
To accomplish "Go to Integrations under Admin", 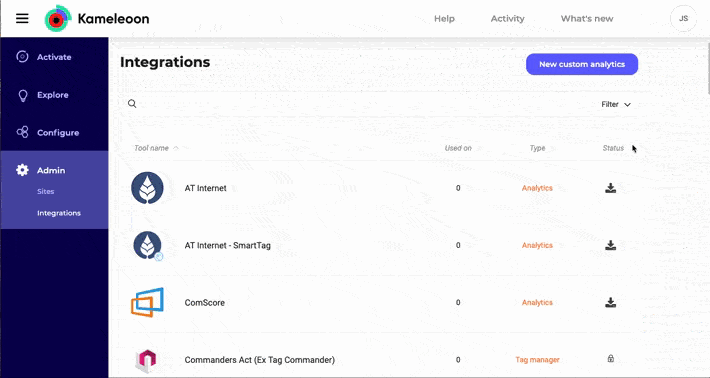I will tap(59, 213).
